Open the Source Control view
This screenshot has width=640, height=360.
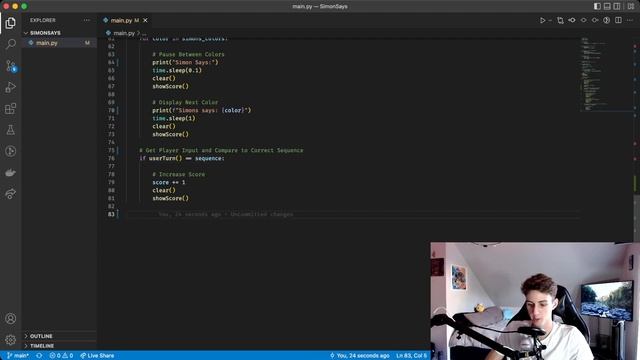click(11, 66)
